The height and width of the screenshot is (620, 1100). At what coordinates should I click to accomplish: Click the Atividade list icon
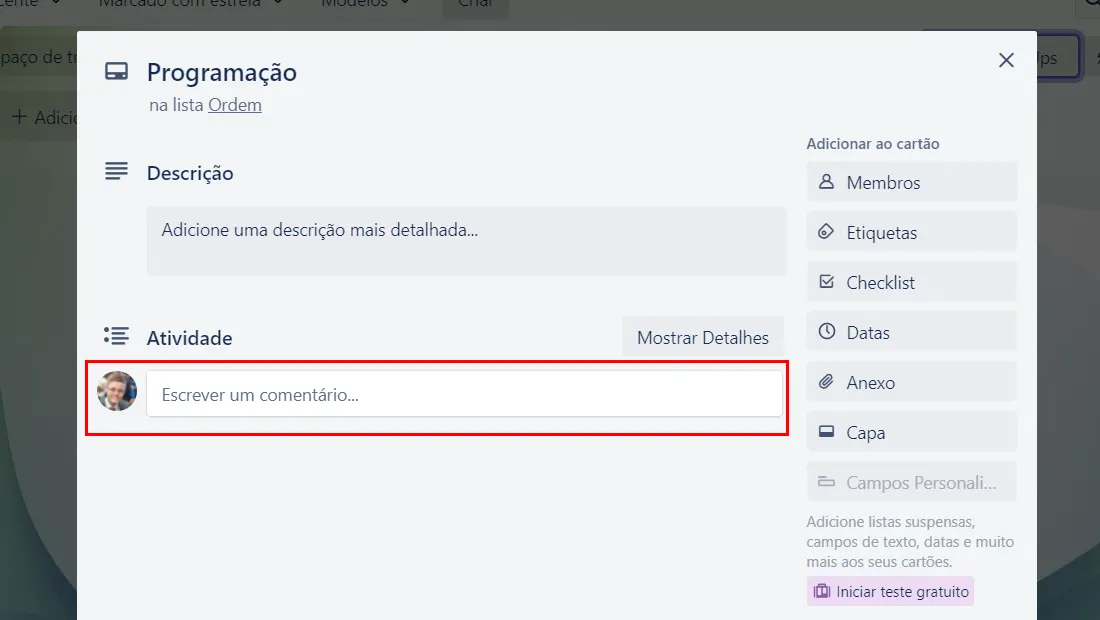coord(116,336)
